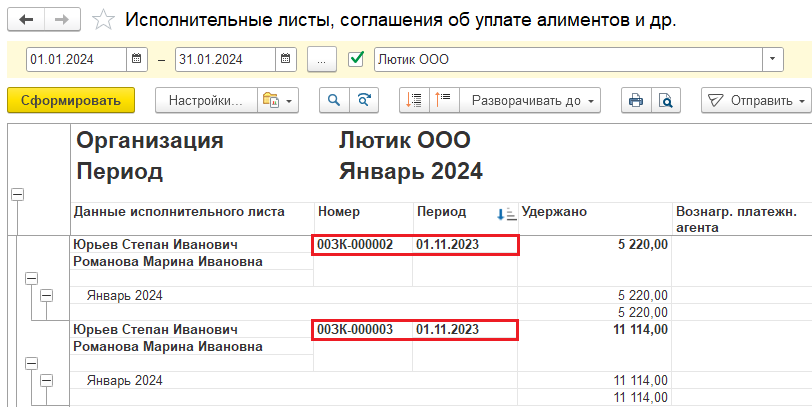Open print preview icon
This screenshot has width=812, height=407.
pyautogui.click(x=665, y=100)
